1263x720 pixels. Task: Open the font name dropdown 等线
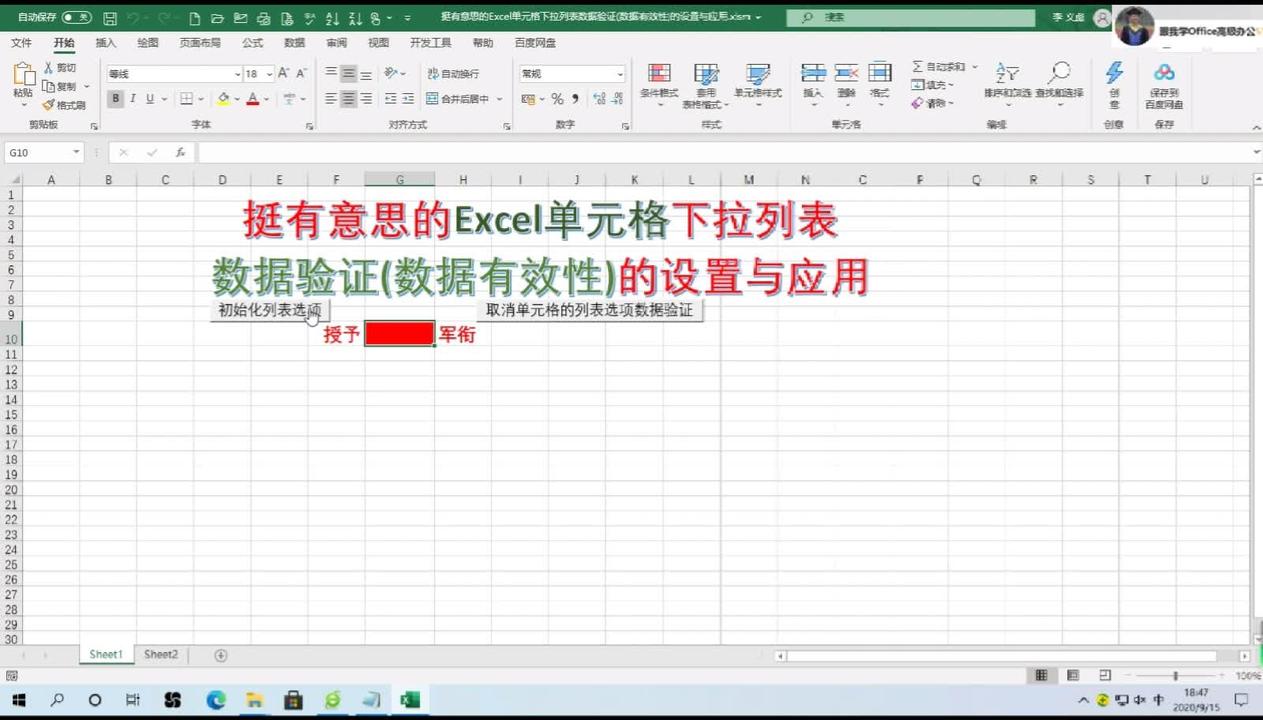click(170, 74)
